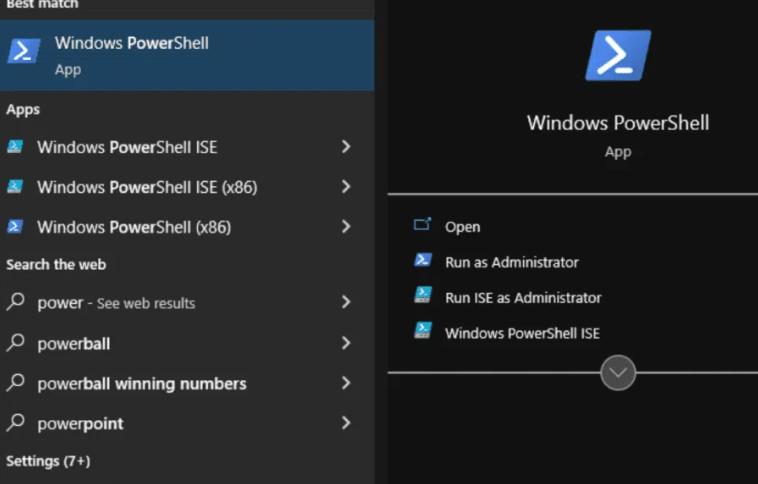Viewport: 758px width, 484px height.
Task: Select 'powerball winning numbers' suggestion
Action: click(x=187, y=383)
